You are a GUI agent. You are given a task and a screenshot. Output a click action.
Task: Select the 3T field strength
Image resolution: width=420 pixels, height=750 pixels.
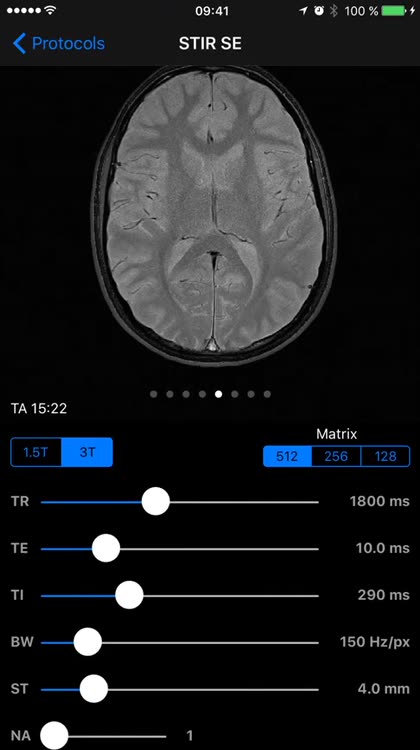88,452
